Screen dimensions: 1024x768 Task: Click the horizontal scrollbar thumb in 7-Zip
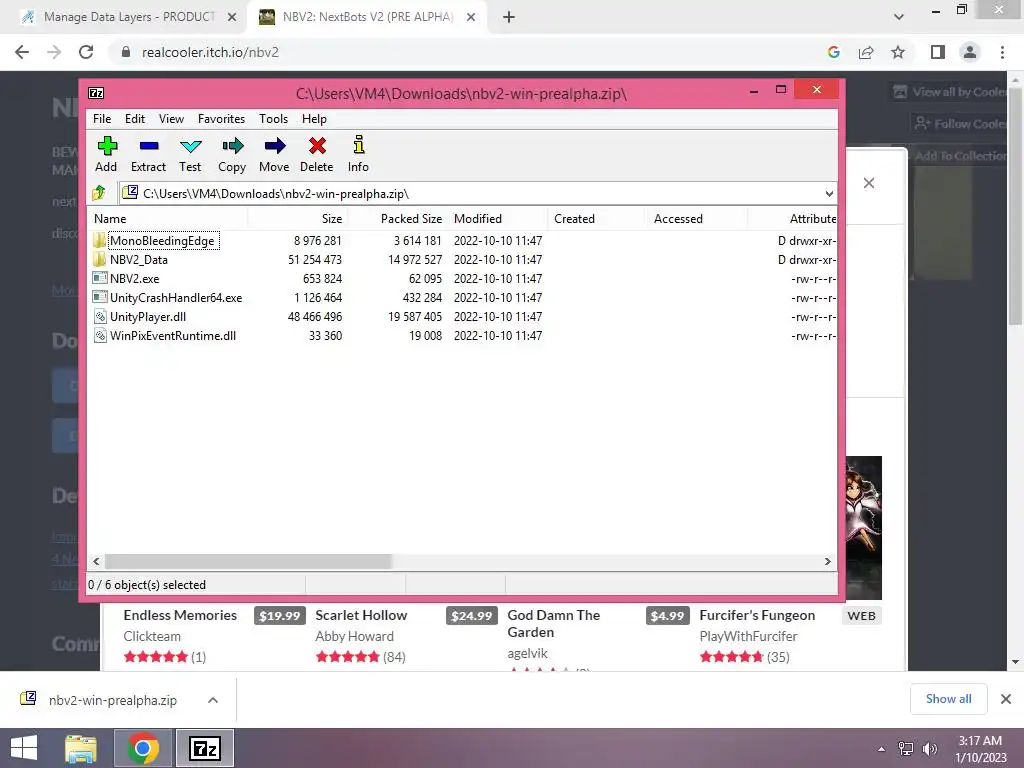[x=248, y=561]
